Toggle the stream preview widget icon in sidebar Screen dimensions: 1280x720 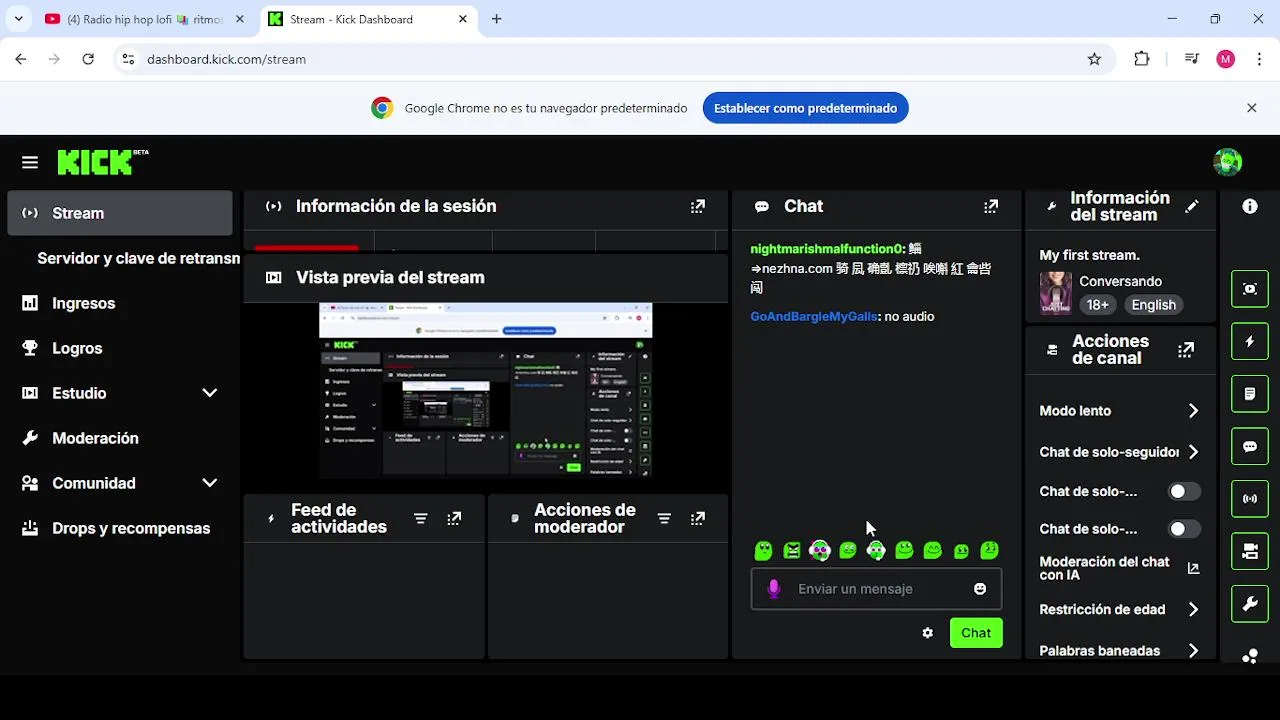[x=1250, y=289]
